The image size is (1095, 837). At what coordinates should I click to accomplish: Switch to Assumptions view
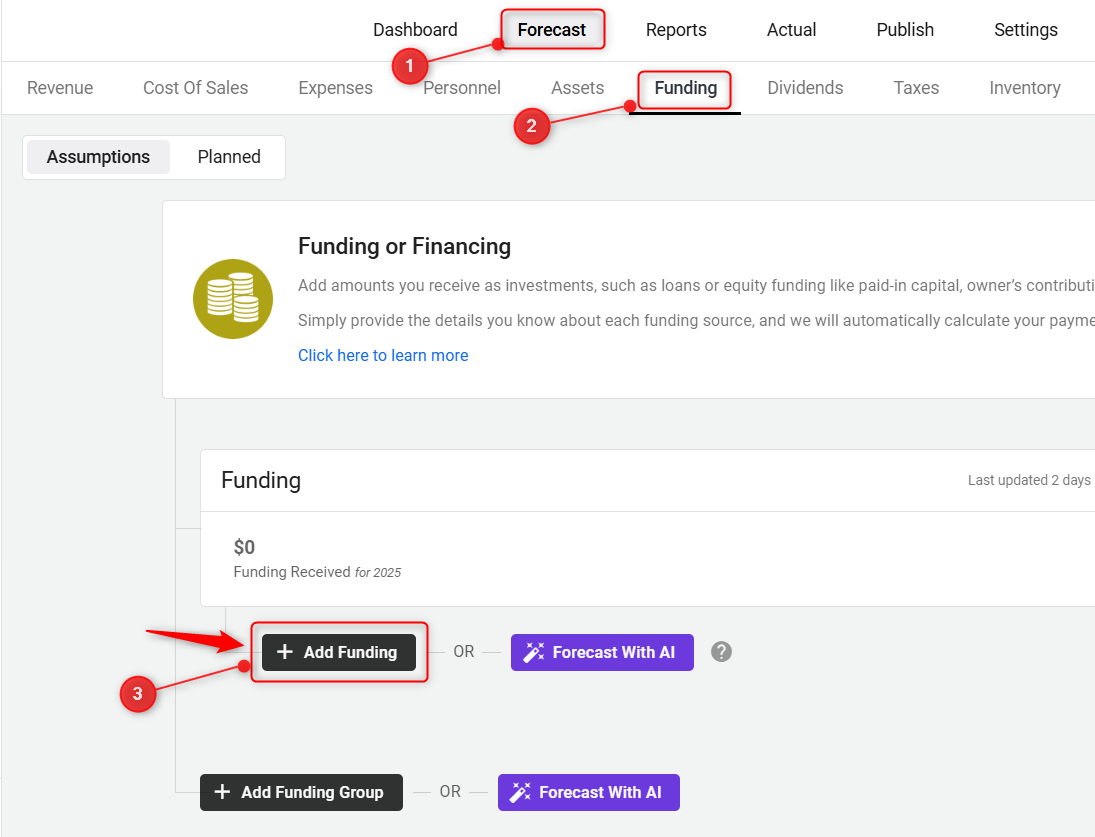click(98, 157)
